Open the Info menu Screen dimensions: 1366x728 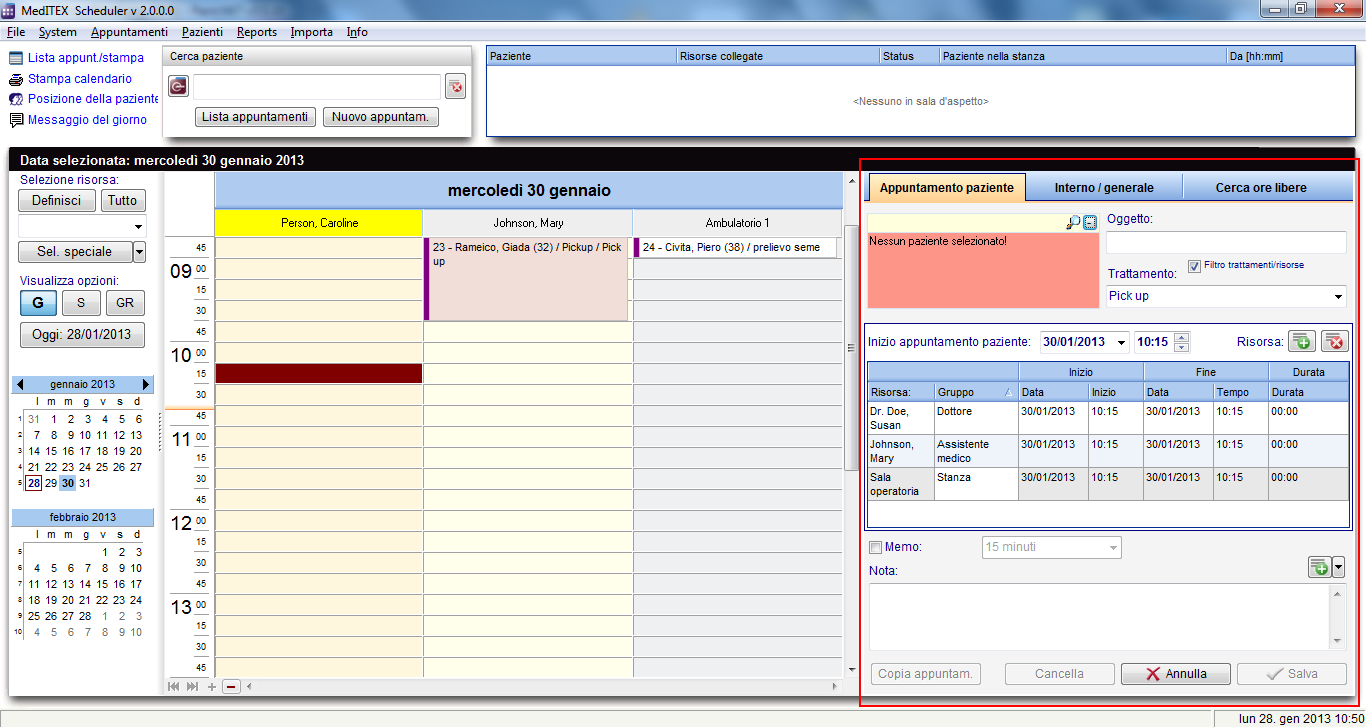pyautogui.click(x=357, y=32)
